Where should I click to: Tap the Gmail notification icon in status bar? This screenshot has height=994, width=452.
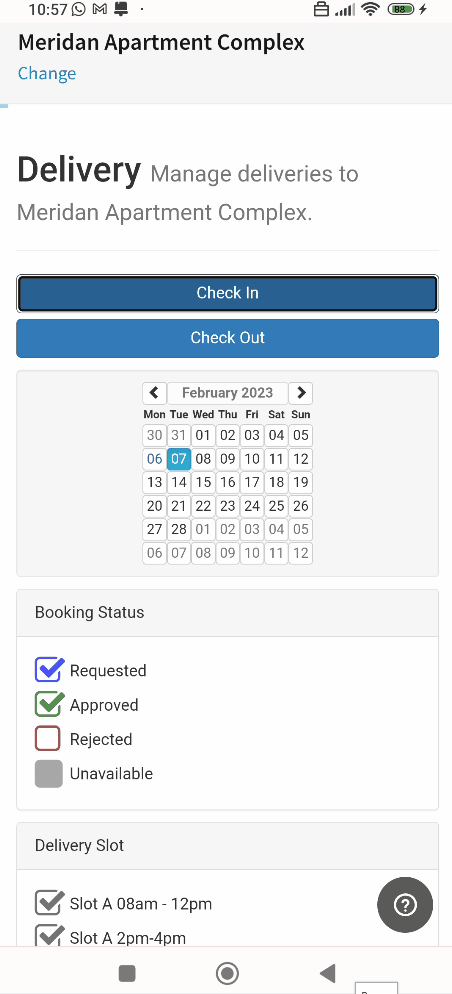point(99,9)
